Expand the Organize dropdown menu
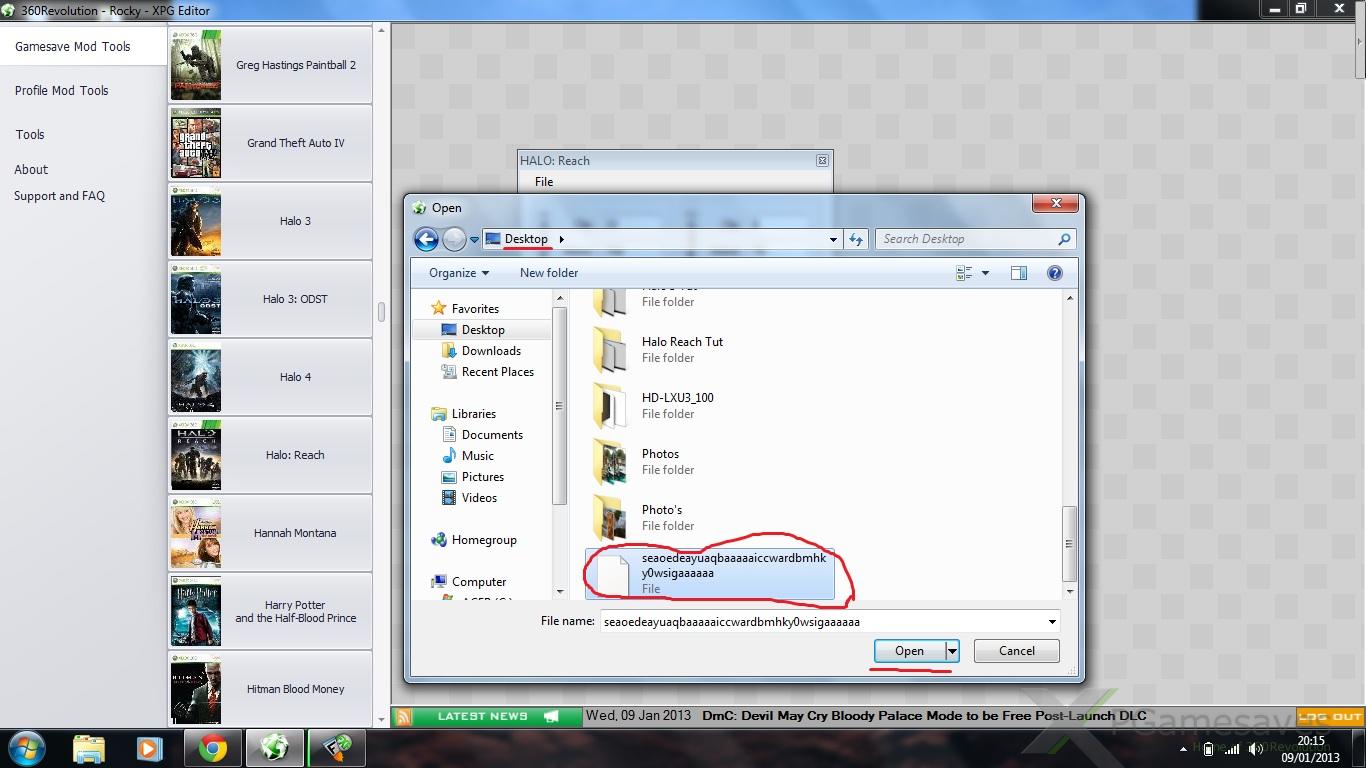The width and height of the screenshot is (1366, 768). click(x=459, y=273)
